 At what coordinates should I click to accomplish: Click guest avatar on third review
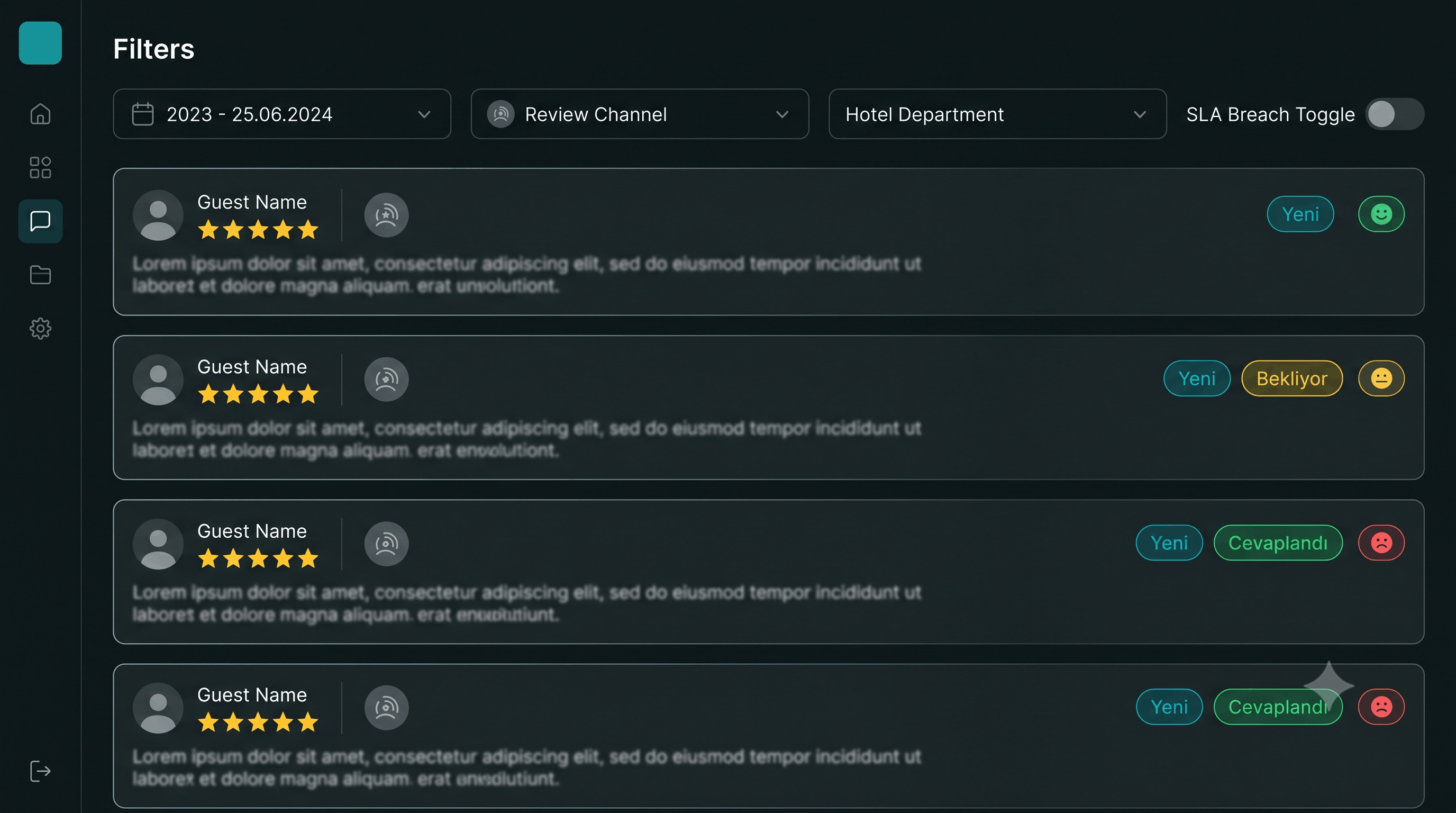(158, 544)
